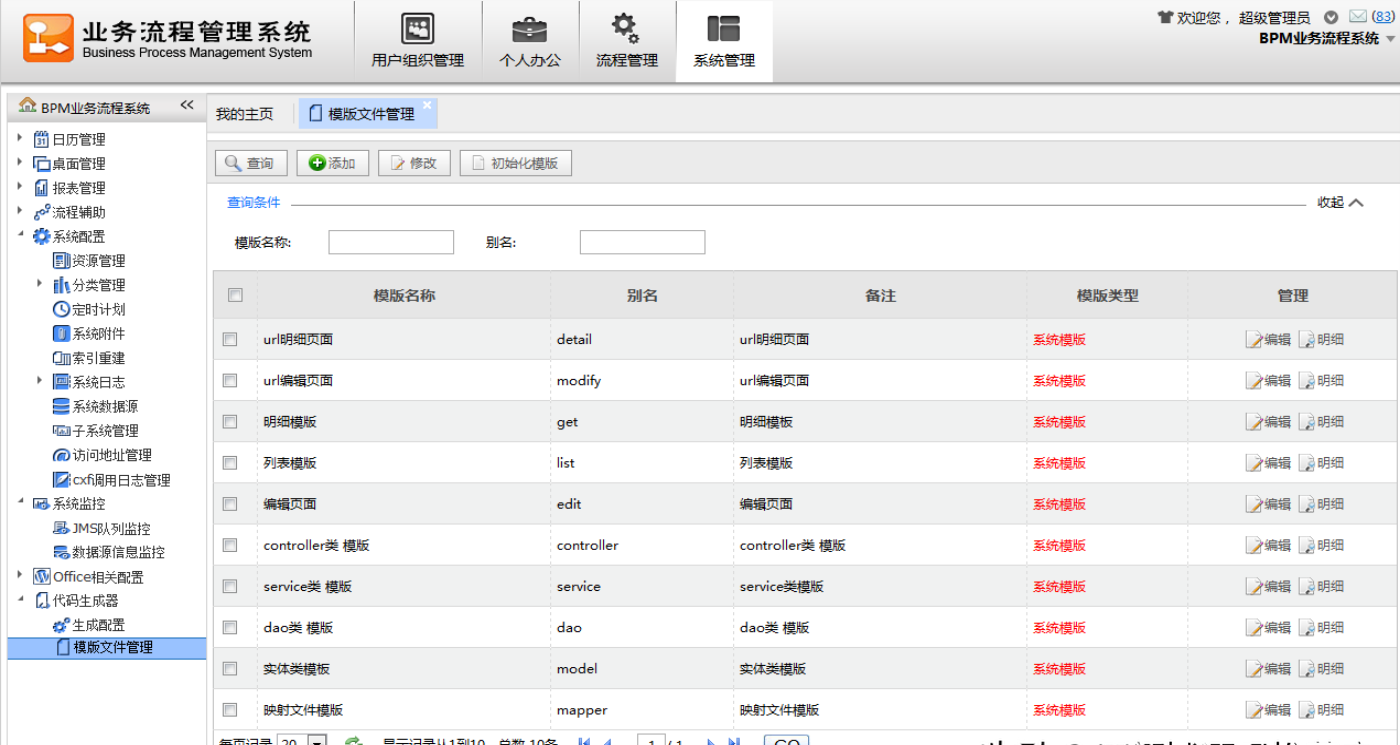The height and width of the screenshot is (745, 1400).
Task: Check the url编辑页面 row checkbox
Action: coord(230,380)
